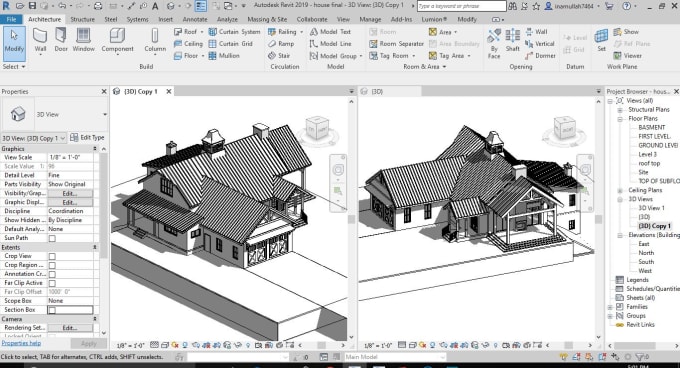This screenshot has height=368, width=680.
Task: Select the Curtain Grid tool
Action: [231, 44]
